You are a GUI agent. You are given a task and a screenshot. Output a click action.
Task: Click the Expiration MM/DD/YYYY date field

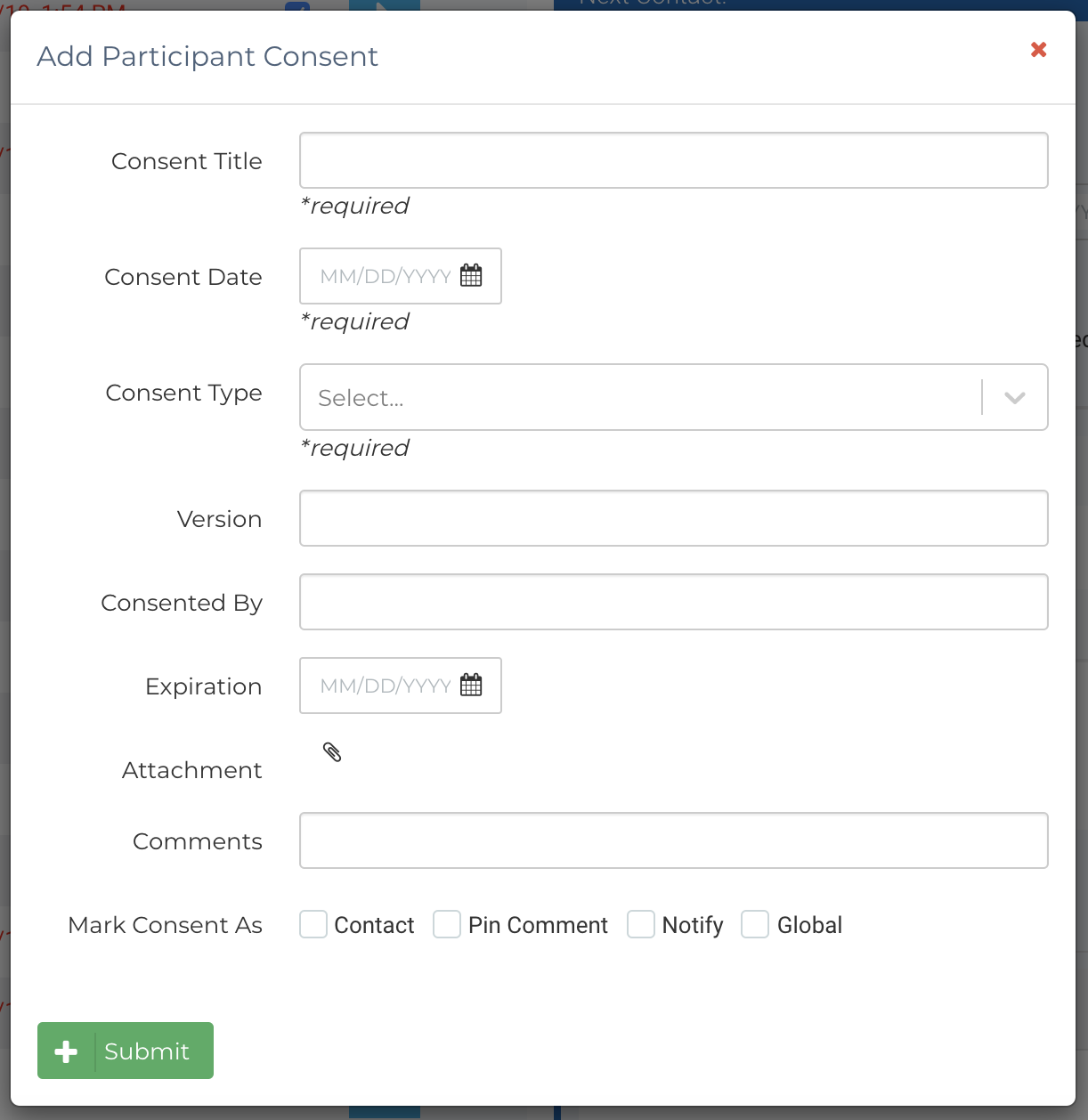(385, 686)
